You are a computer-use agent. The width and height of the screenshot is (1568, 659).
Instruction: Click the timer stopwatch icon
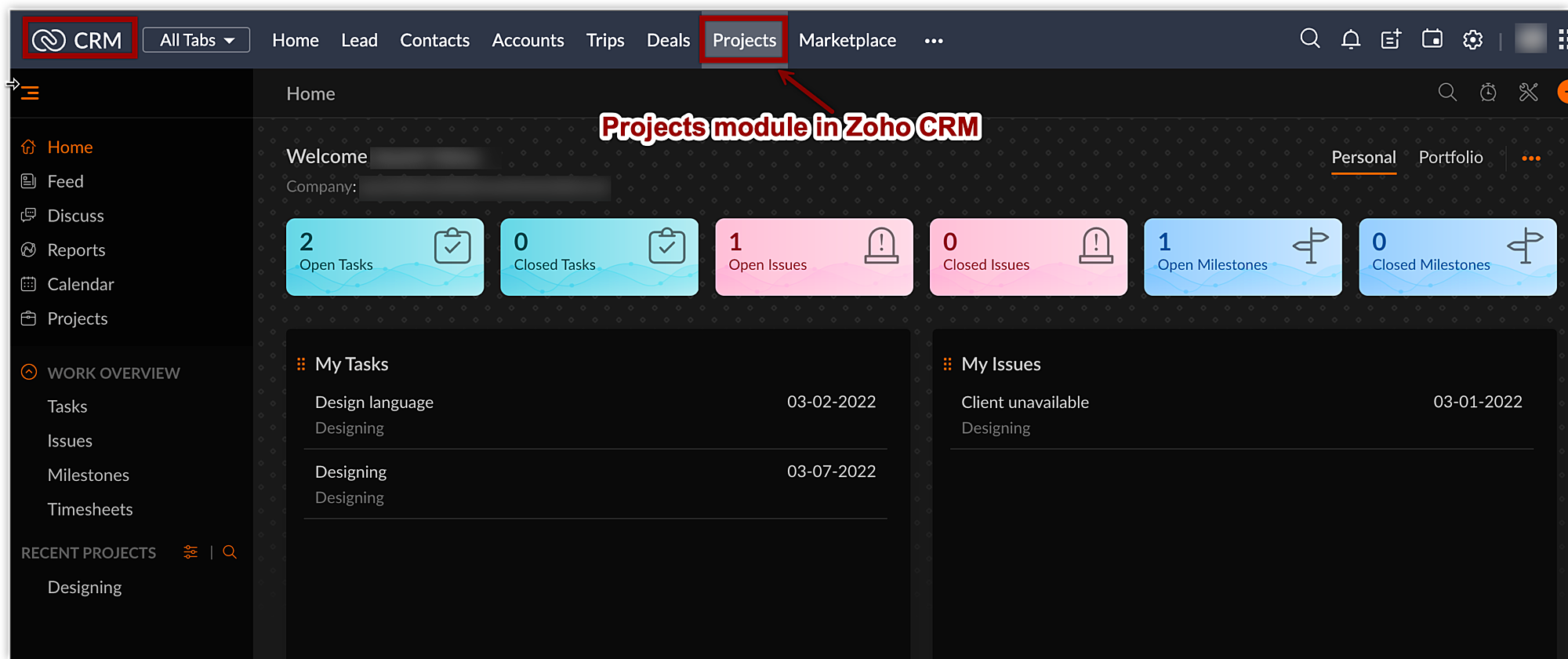[x=1487, y=93]
